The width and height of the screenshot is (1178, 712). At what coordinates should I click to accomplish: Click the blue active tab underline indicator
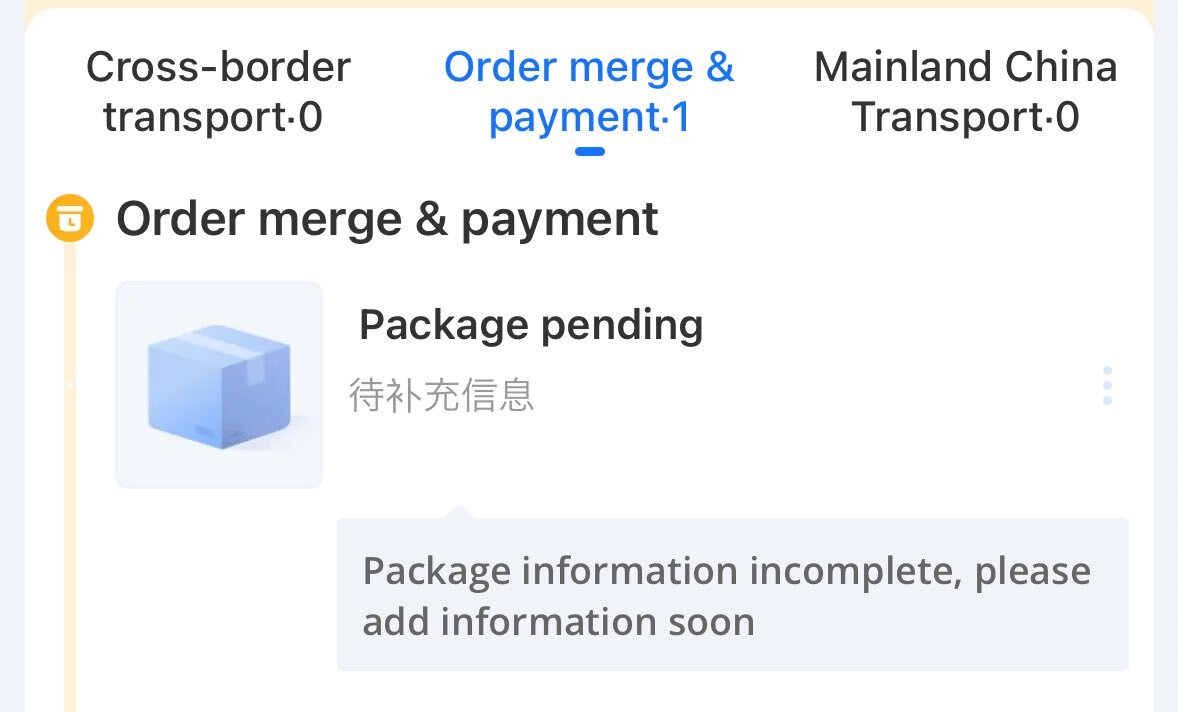pos(590,151)
